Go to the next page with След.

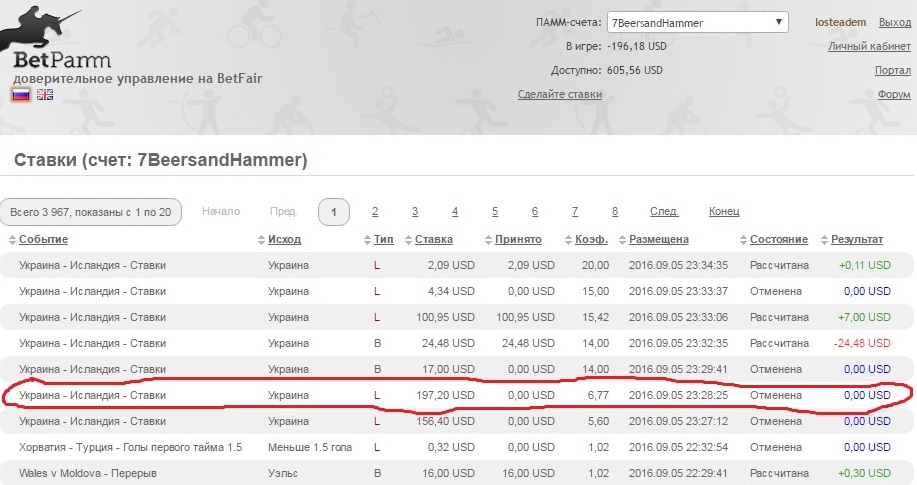[x=664, y=212]
